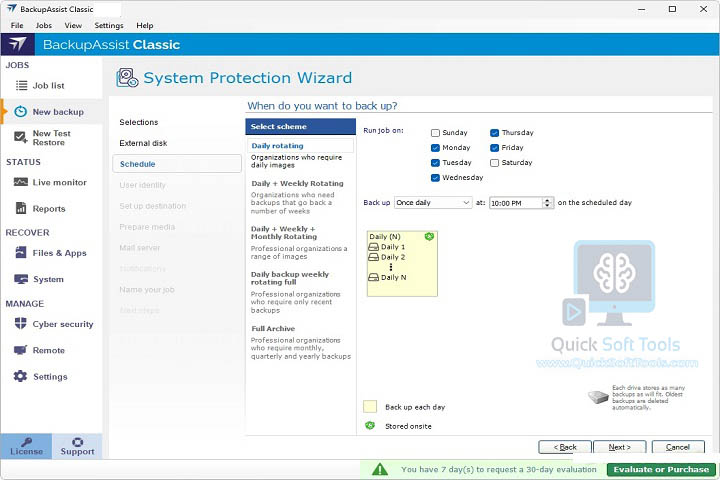Open the Help menu
Viewport: 720px width, 480px height.
click(x=145, y=25)
